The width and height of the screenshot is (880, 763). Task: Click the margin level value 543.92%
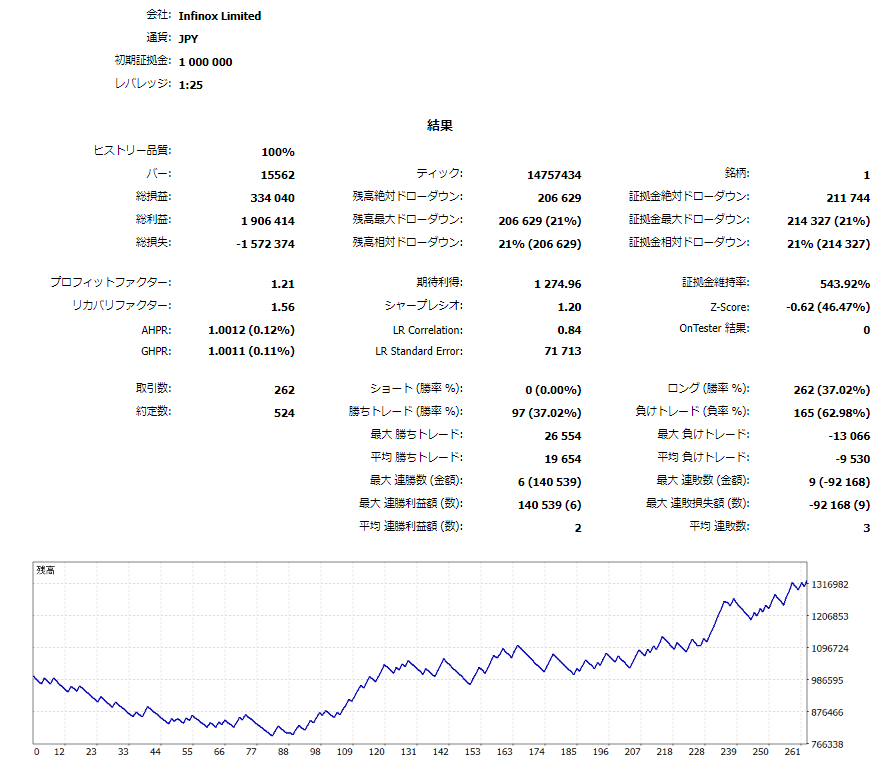tap(845, 284)
